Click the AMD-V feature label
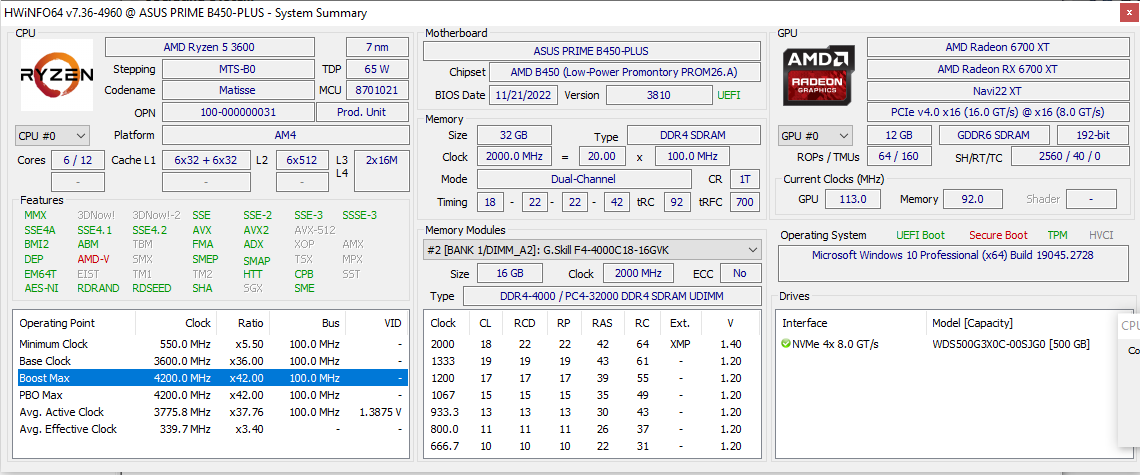 [x=93, y=259]
